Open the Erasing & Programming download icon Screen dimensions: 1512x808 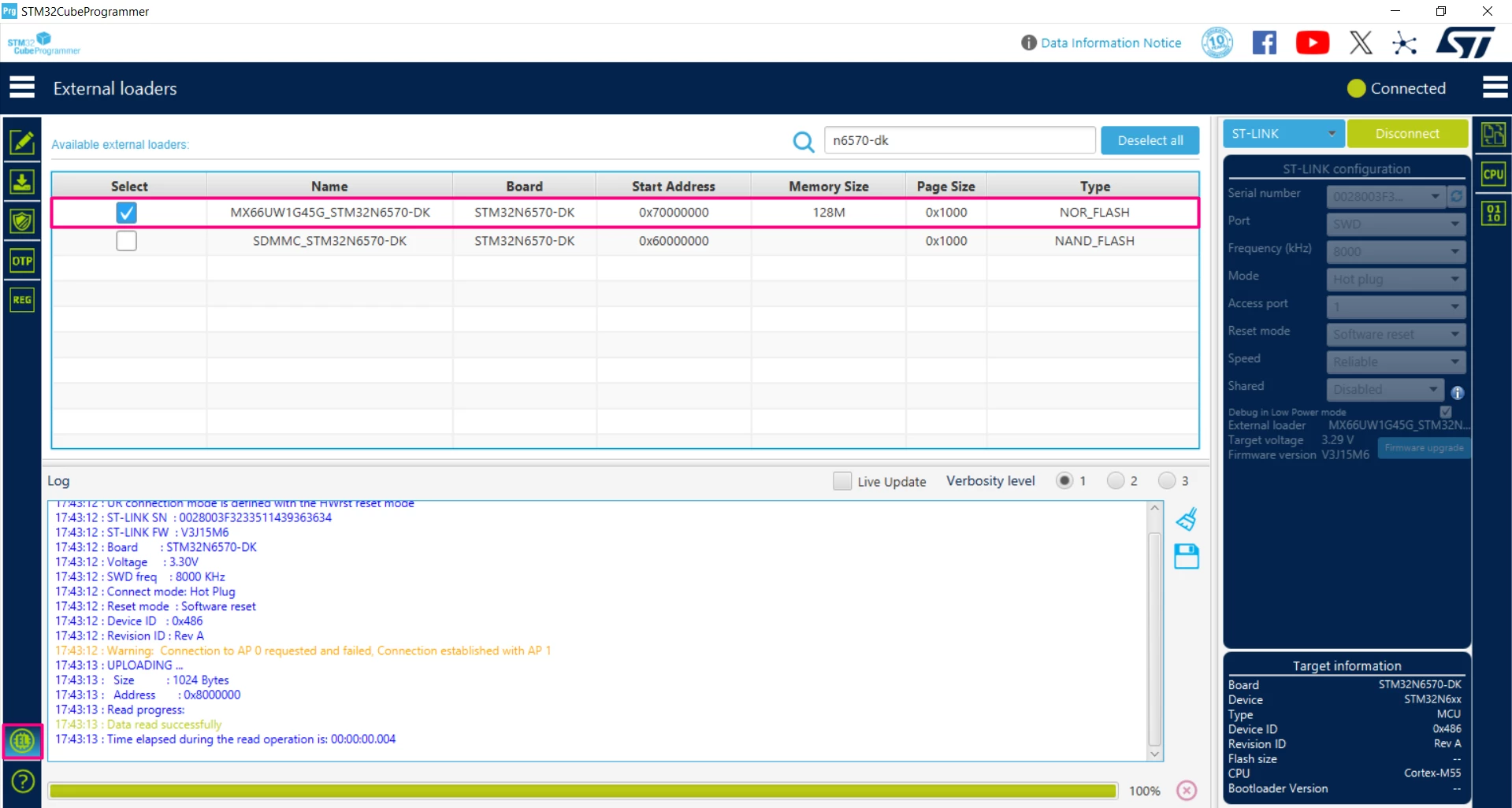coord(22,182)
